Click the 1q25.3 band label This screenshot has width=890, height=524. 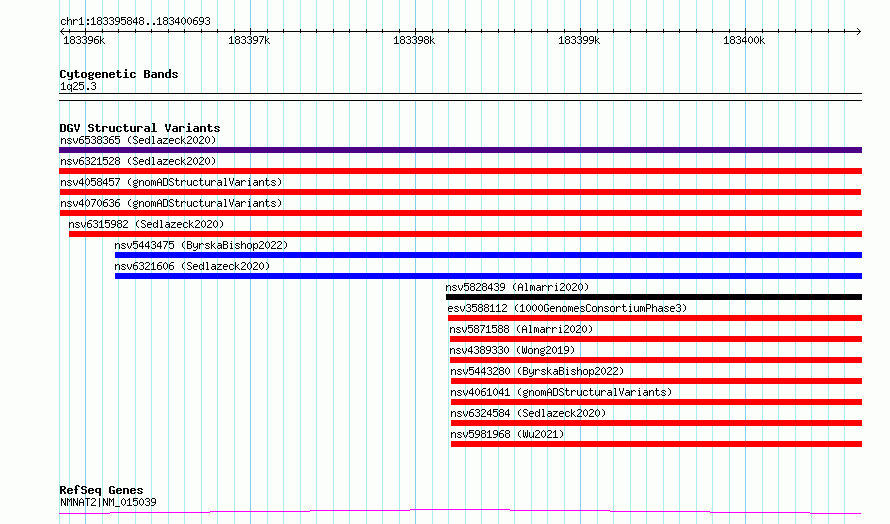coord(78,86)
